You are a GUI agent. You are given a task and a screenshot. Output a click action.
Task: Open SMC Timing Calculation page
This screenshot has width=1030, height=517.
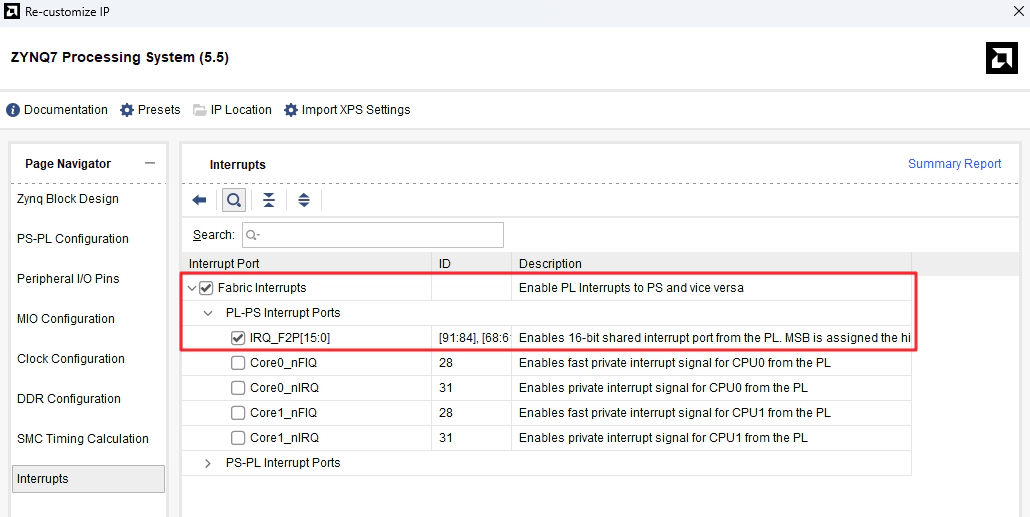(83, 439)
